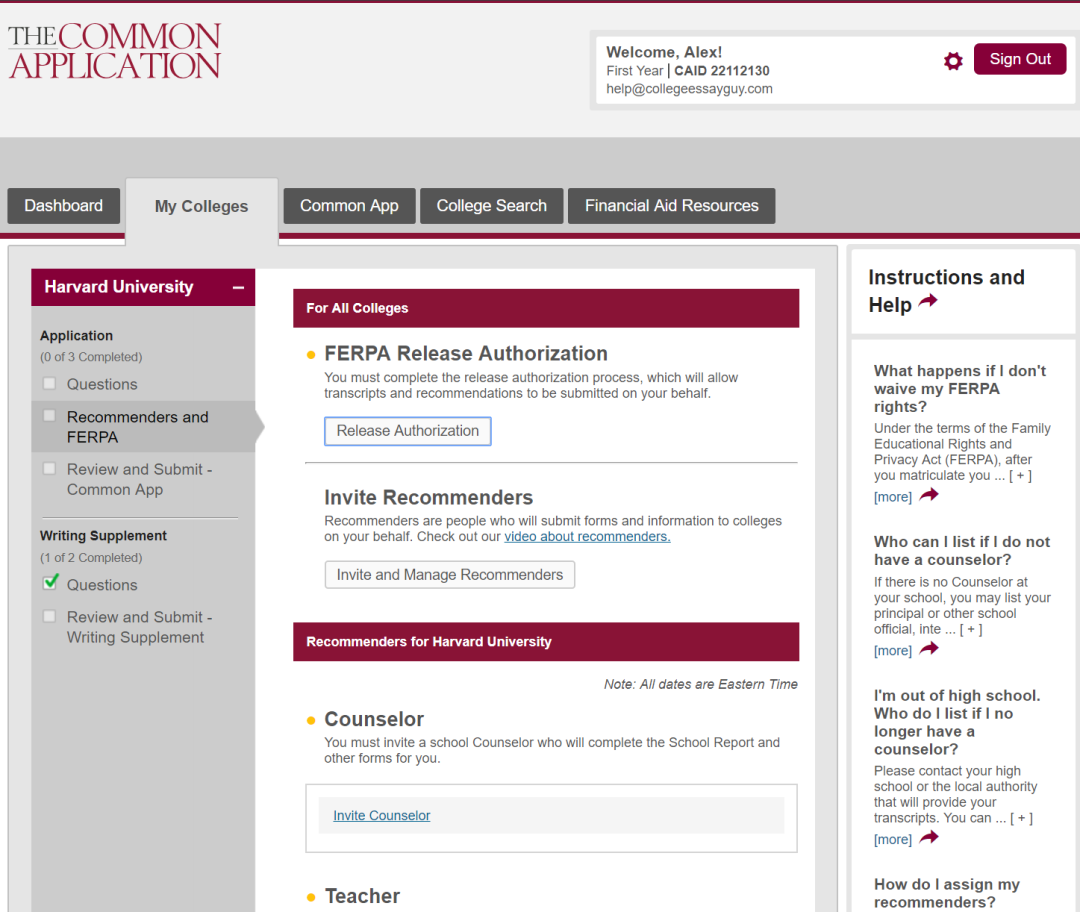Expand FERPA rights answer with [+]
The image size is (1080, 912).
coord(1021,475)
